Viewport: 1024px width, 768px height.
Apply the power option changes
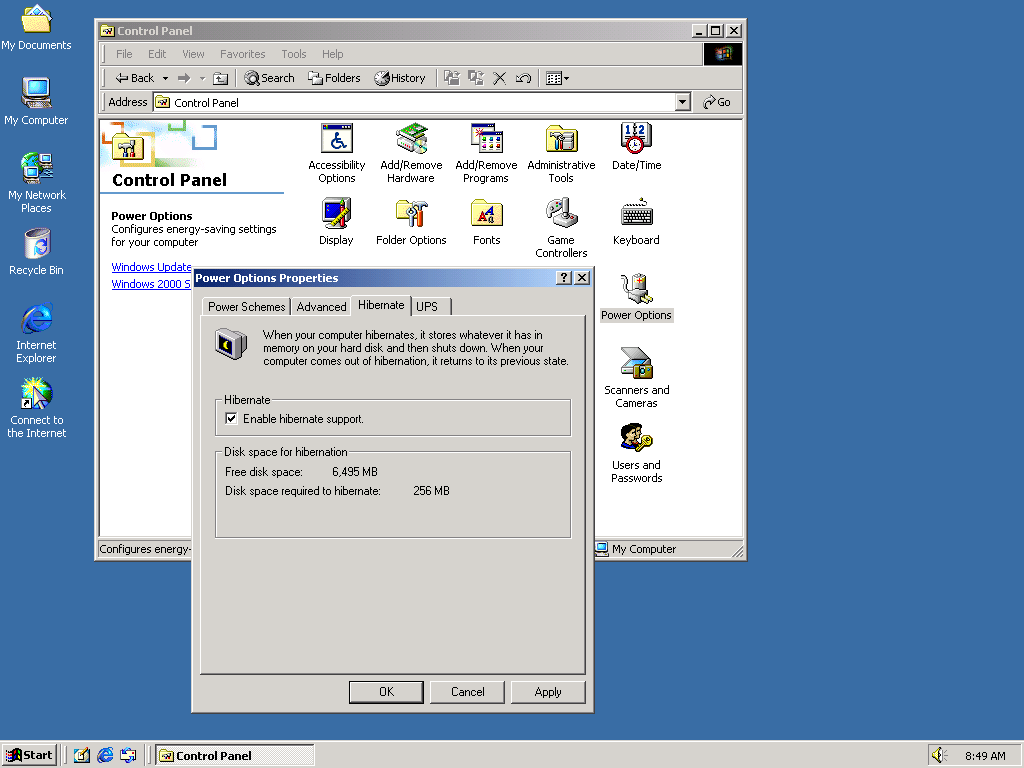[548, 691]
